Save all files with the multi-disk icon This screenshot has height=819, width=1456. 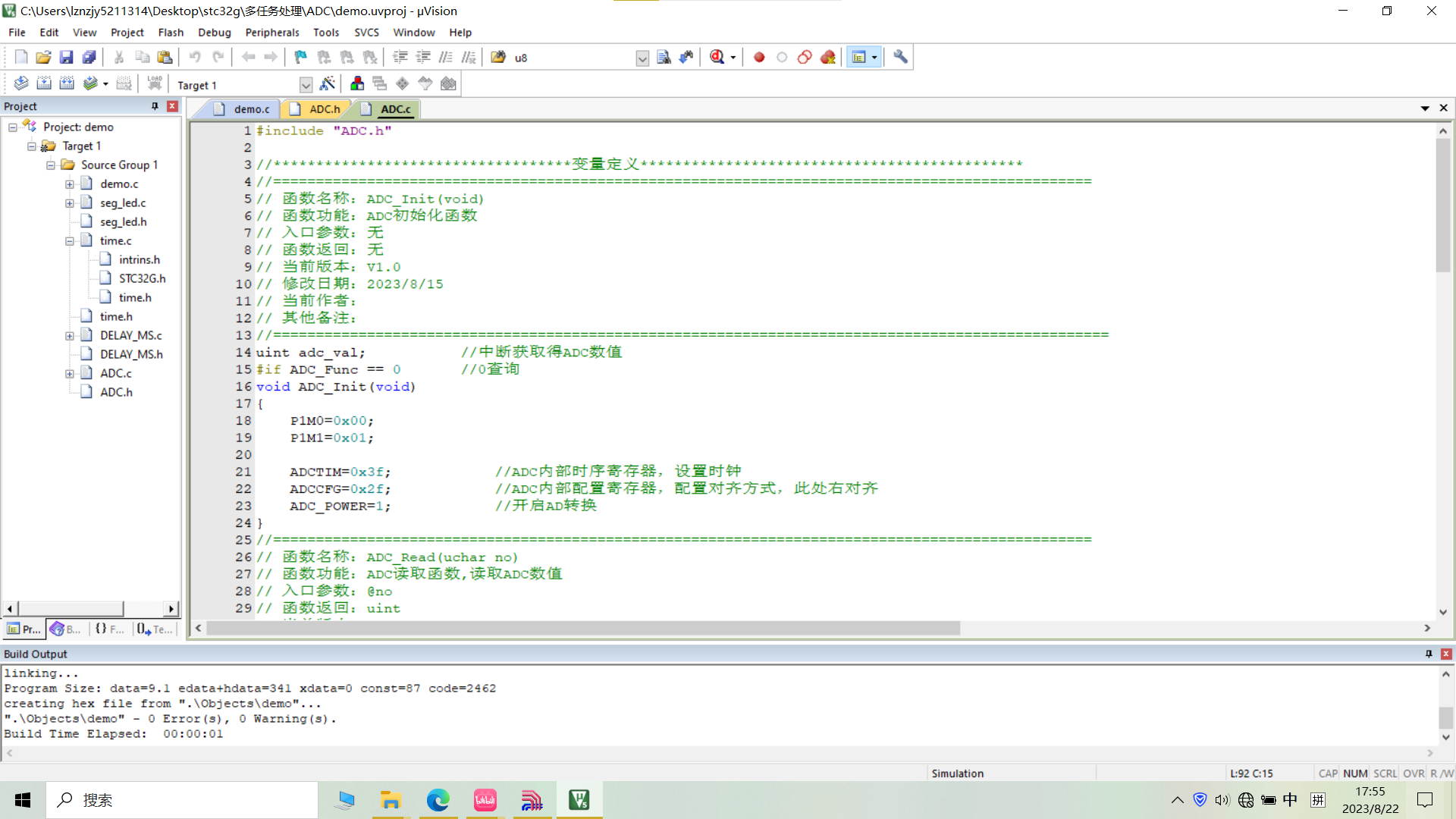(x=89, y=57)
